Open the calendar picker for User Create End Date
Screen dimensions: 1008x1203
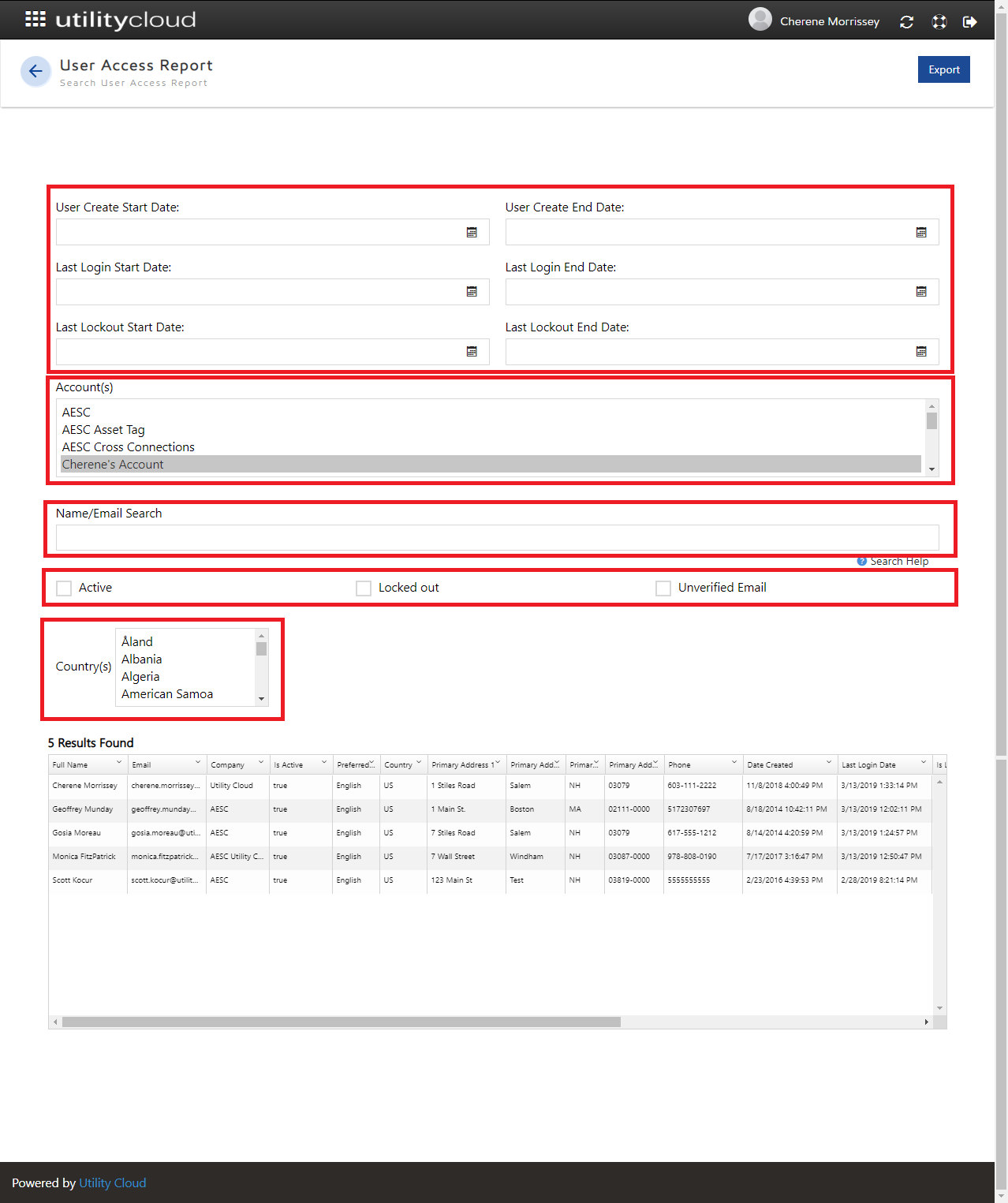point(922,232)
